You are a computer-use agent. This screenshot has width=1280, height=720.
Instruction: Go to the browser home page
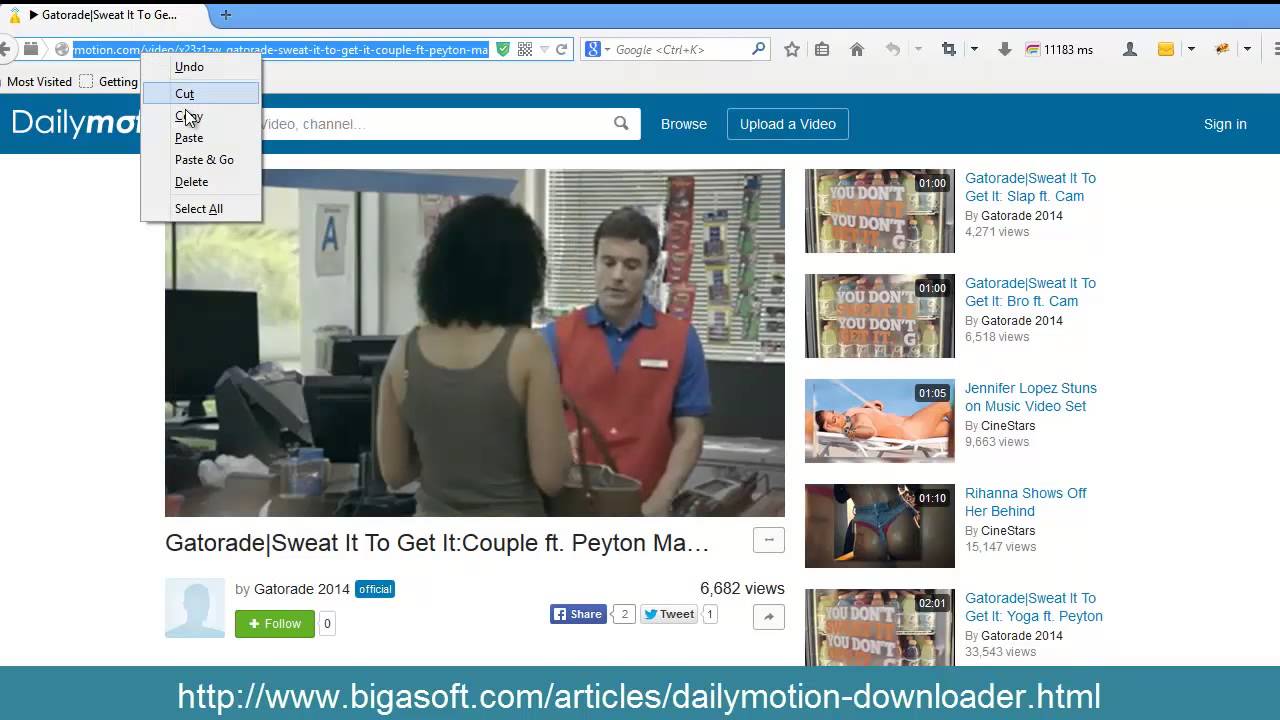click(857, 49)
